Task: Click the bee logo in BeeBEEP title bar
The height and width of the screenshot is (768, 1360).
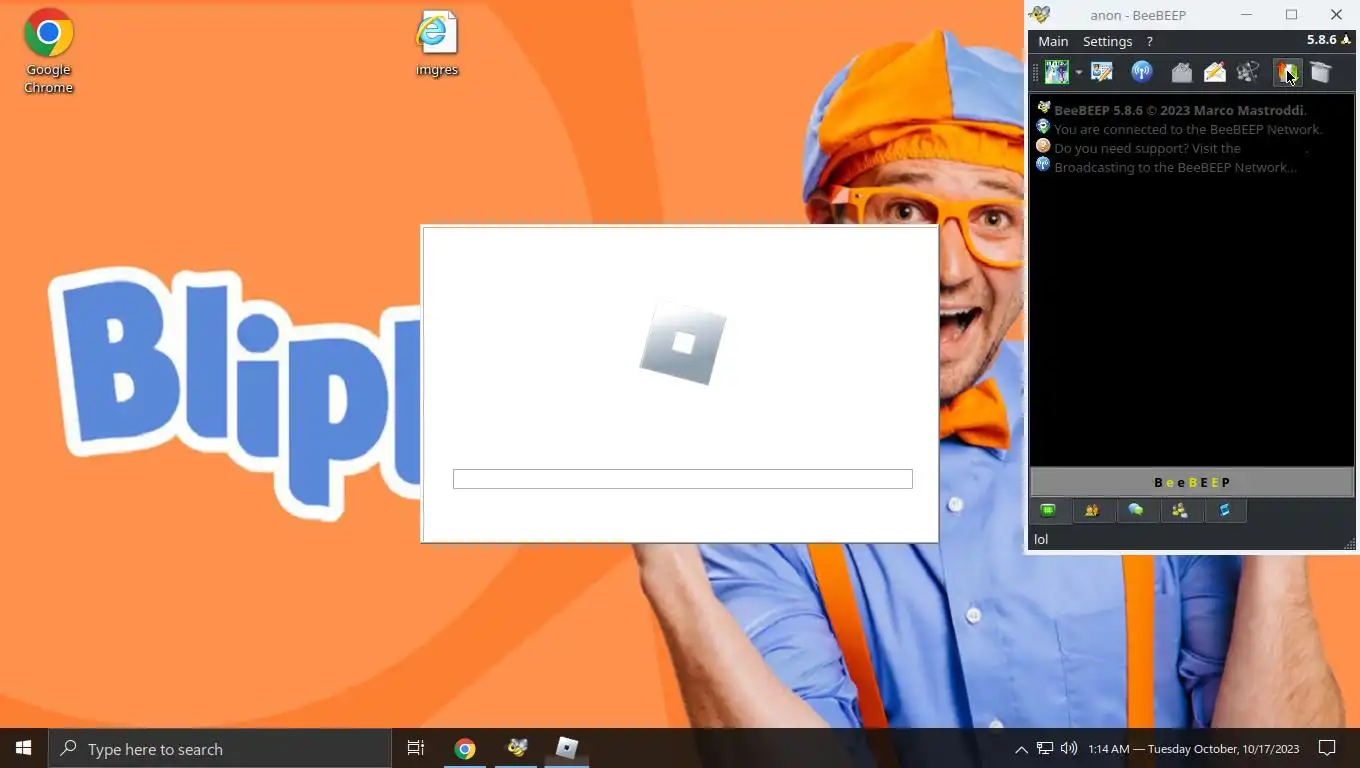Action: click(1040, 14)
